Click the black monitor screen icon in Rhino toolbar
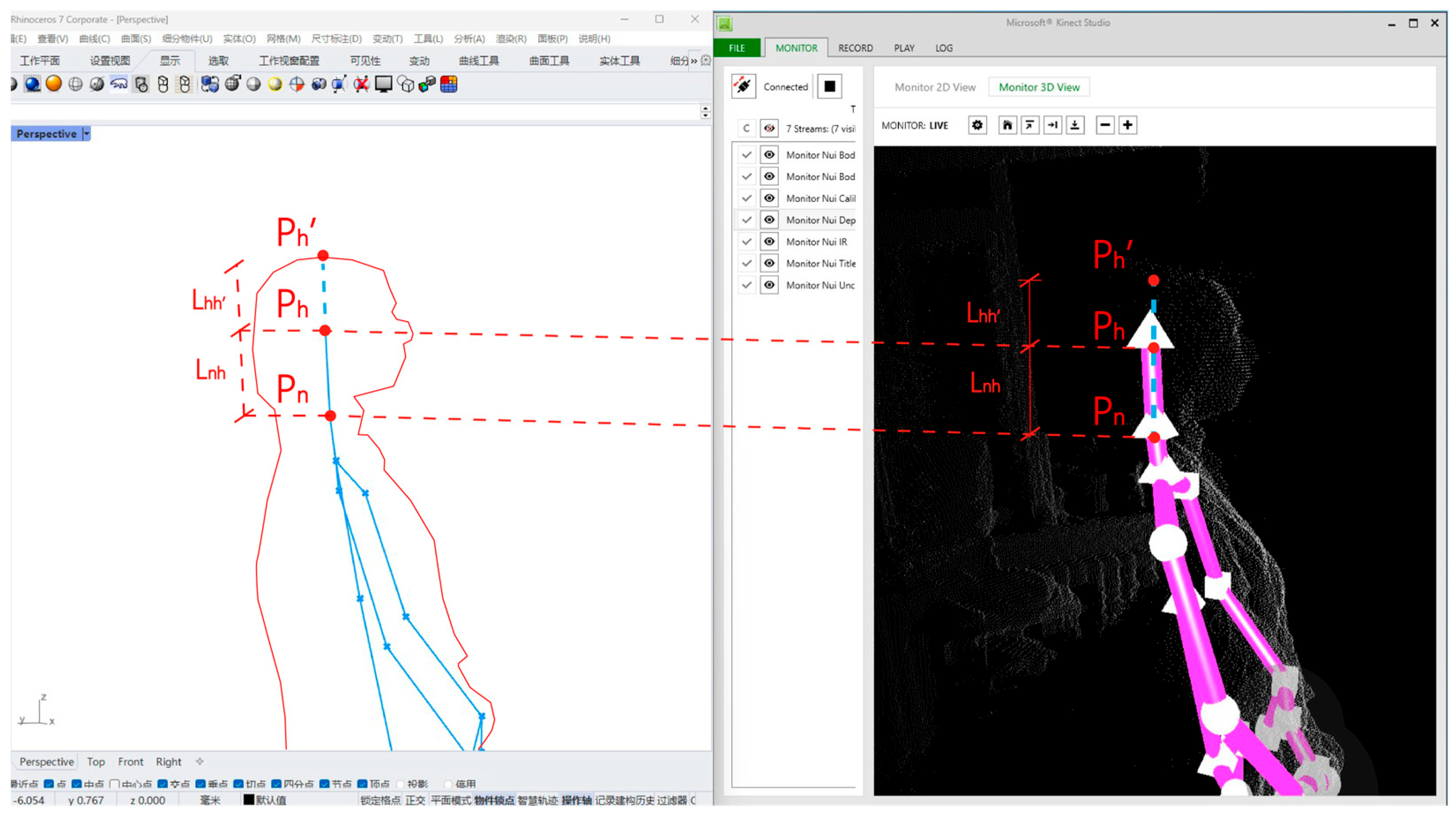 383,84
